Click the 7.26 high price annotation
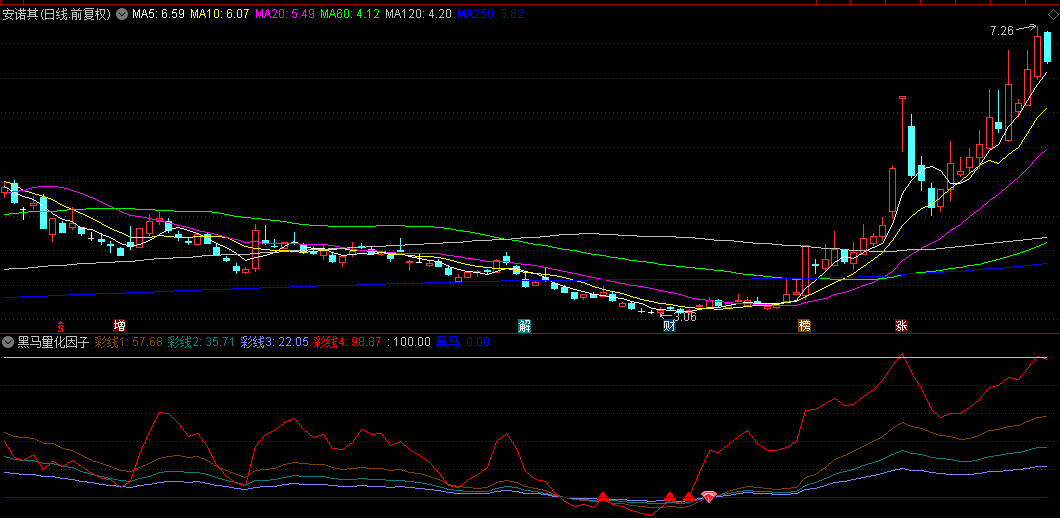The width and height of the screenshot is (1060, 518). pyautogui.click(x=1001, y=32)
